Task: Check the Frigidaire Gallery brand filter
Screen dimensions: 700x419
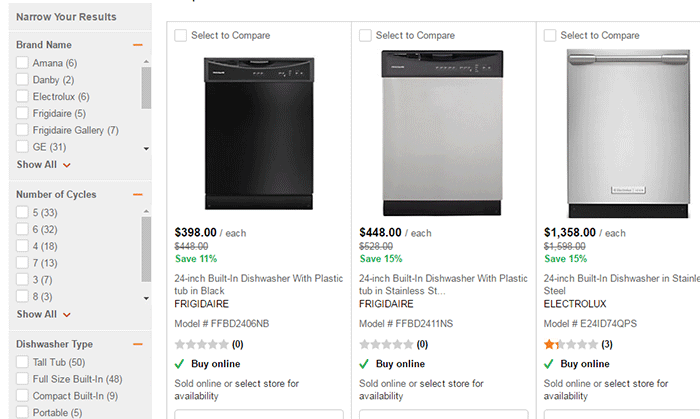Action: coord(23,130)
